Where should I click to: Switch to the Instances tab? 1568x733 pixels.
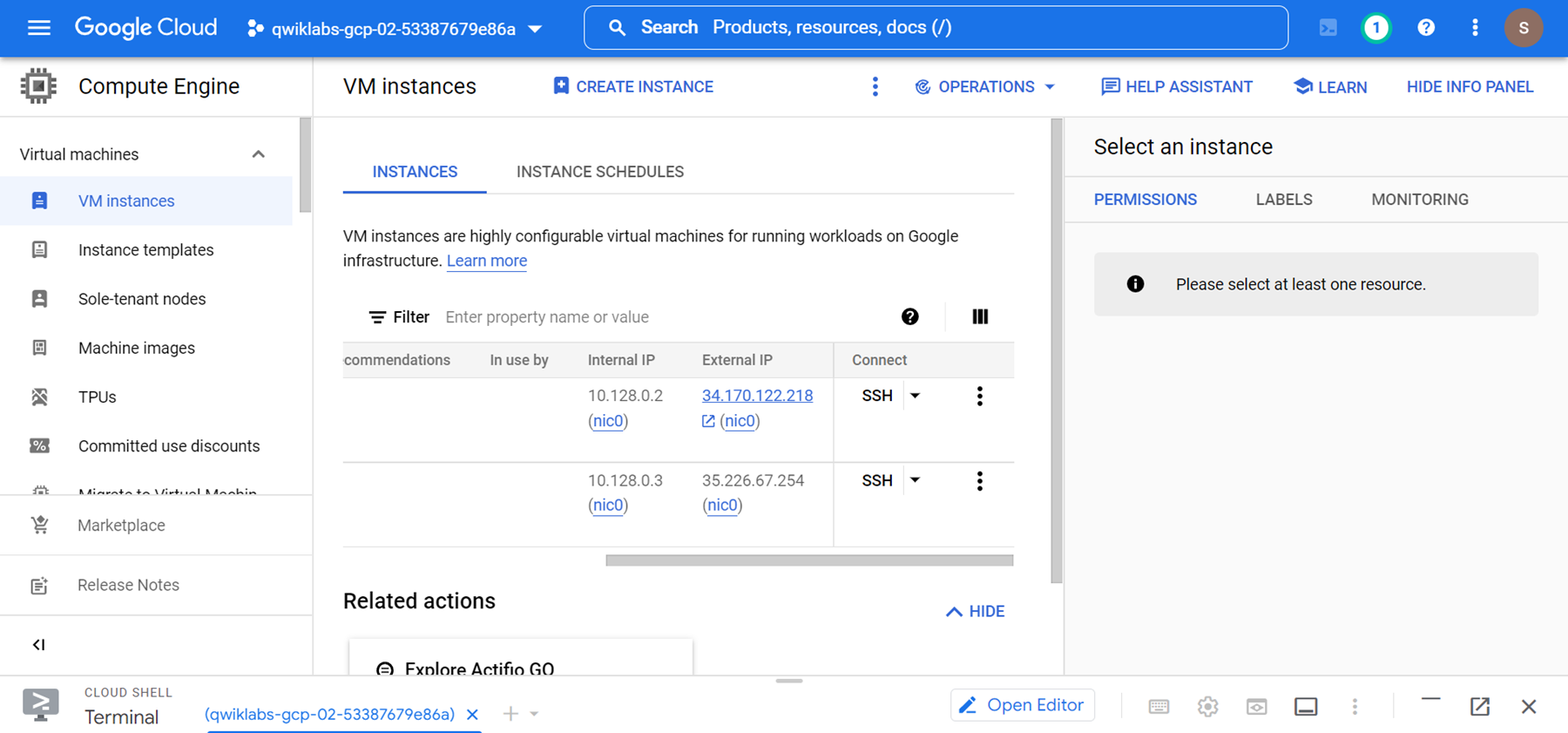(x=415, y=172)
